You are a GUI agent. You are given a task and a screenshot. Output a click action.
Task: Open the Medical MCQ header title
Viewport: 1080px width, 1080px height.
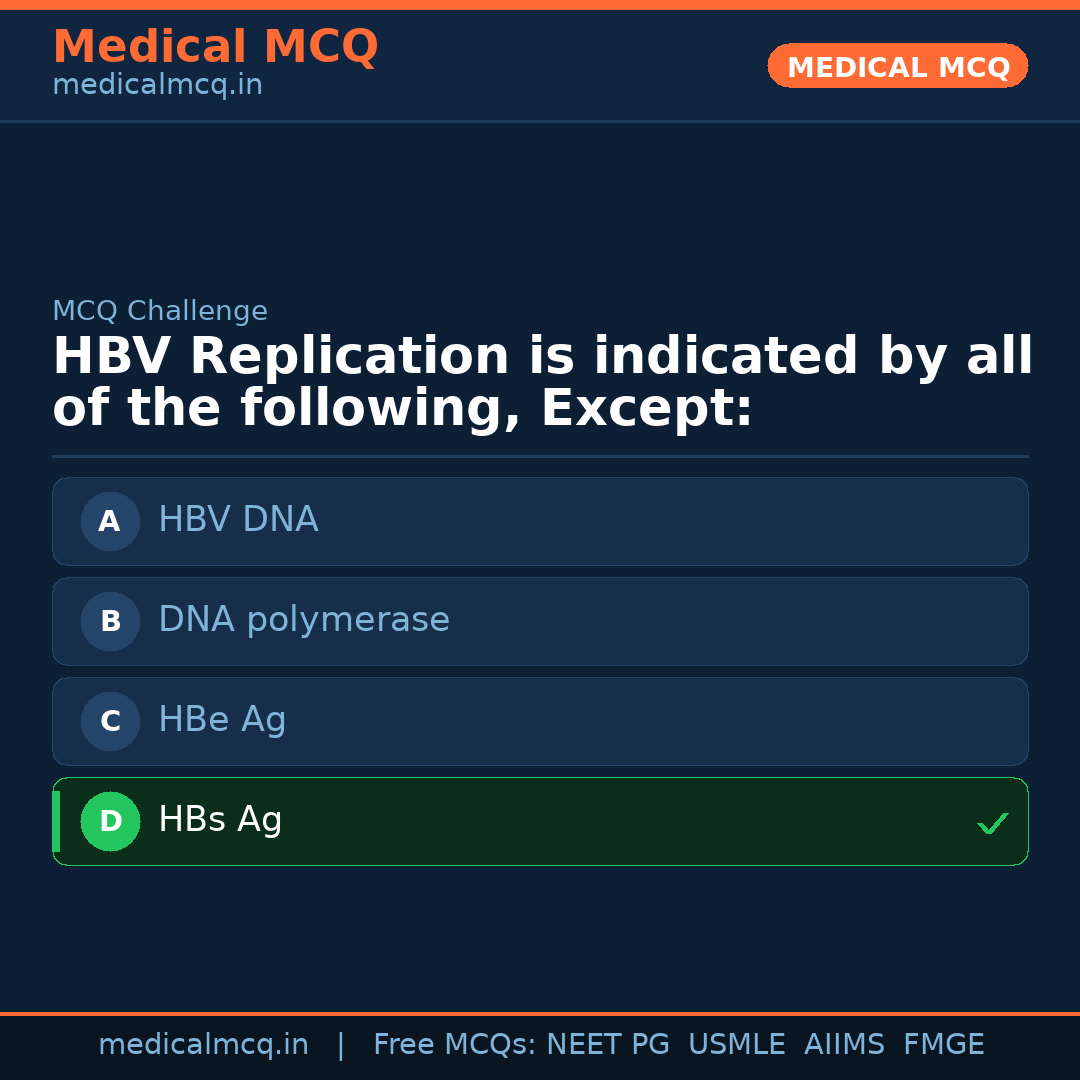coord(215,47)
